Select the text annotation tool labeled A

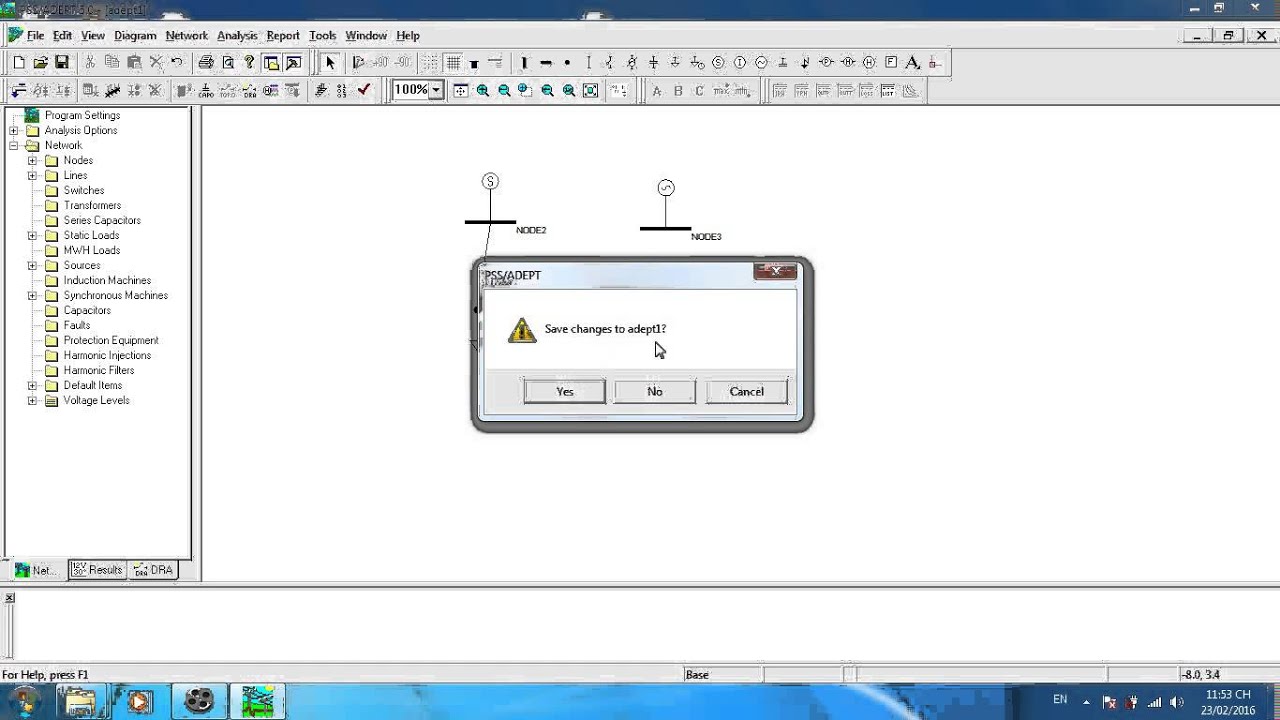pos(912,62)
